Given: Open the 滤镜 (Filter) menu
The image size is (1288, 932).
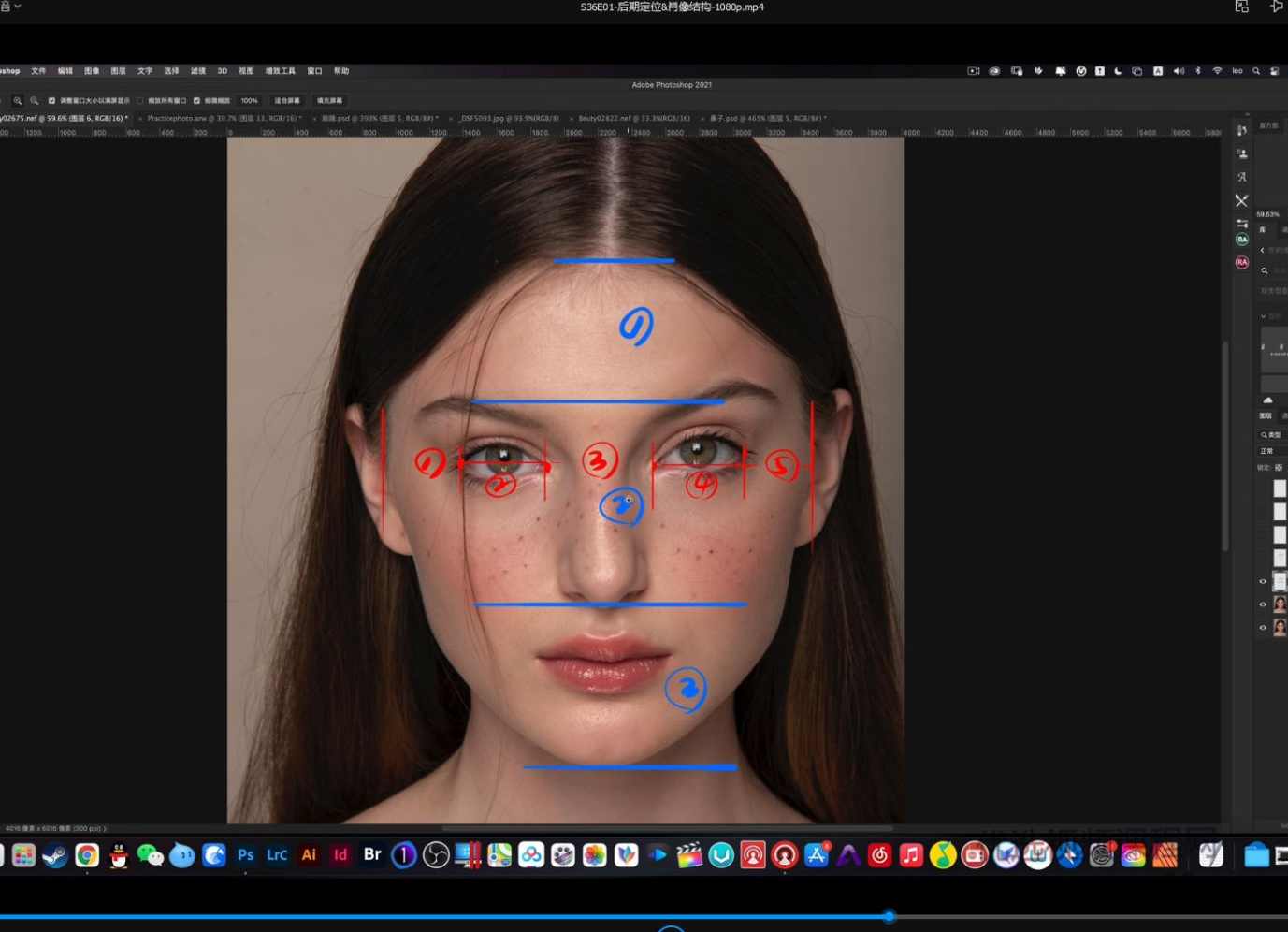Looking at the screenshot, I should tap(197, 71).
